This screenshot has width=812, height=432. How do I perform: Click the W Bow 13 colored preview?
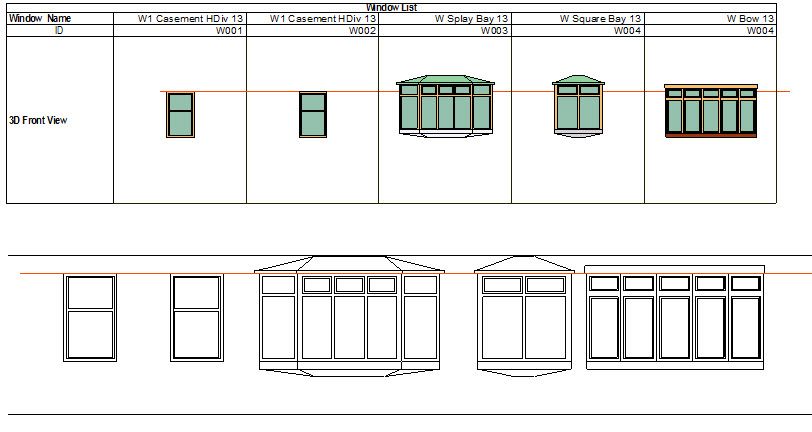[x=711, y=111]
